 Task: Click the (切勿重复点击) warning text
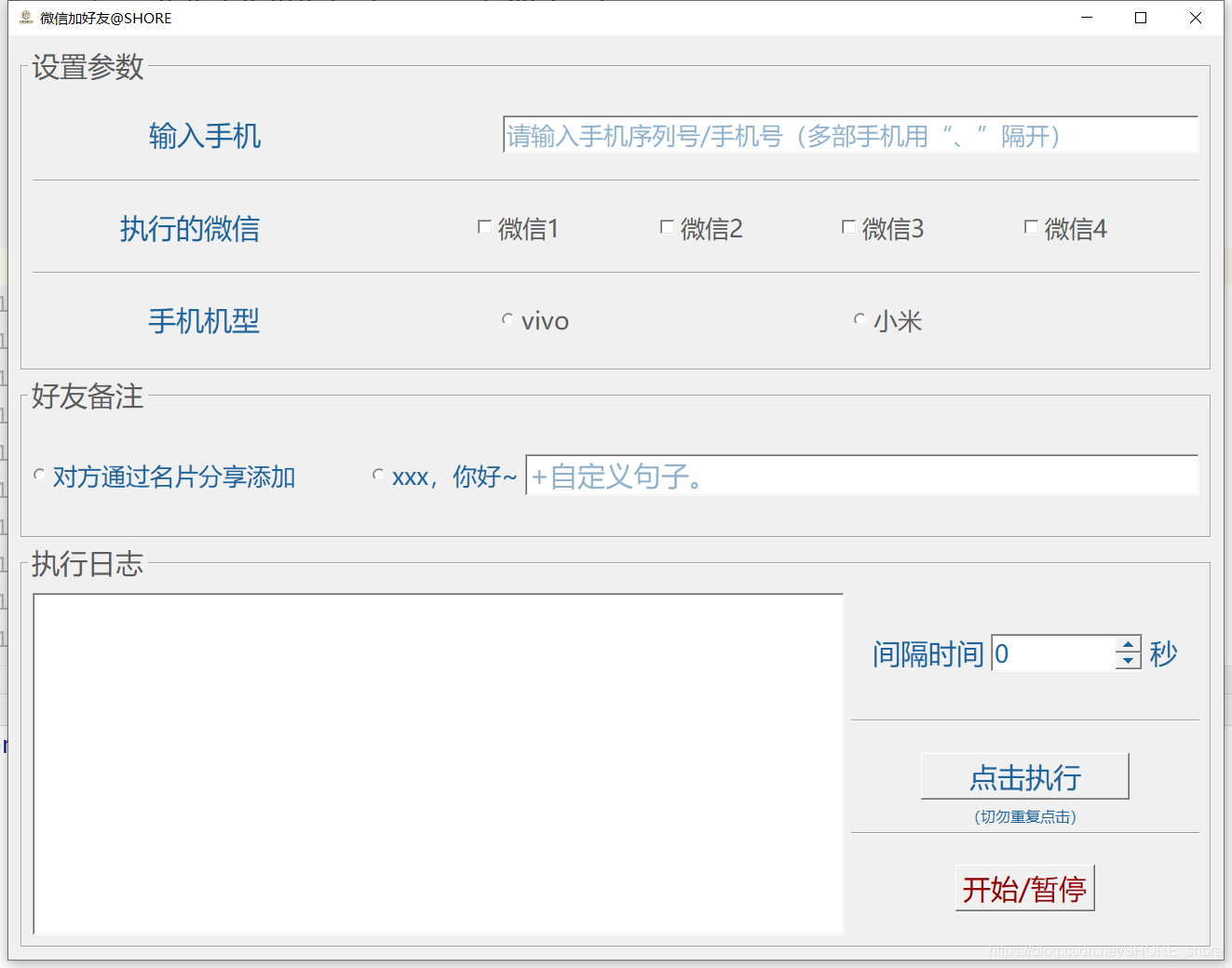tap(1025, 816)
